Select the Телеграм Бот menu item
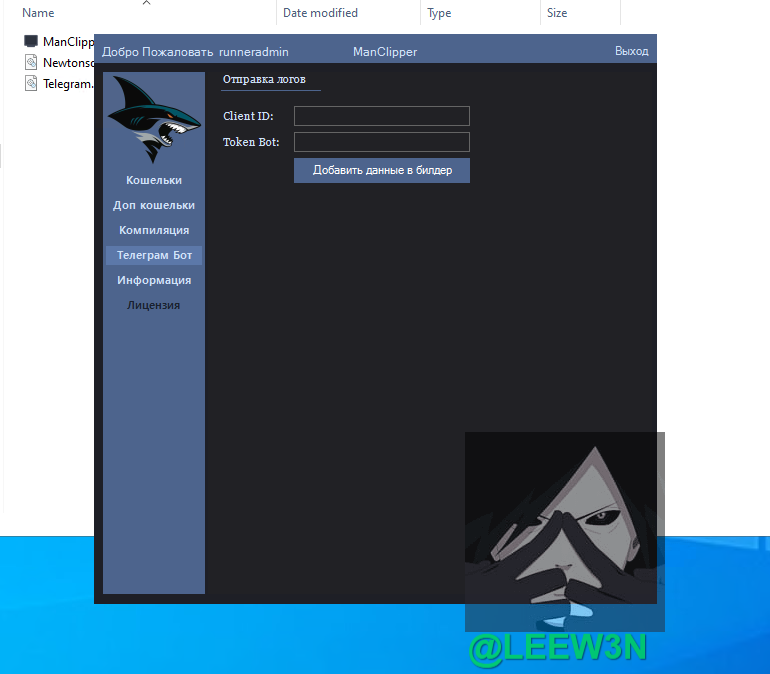Viewport: 770px width, 674px height. pos(154,255)
